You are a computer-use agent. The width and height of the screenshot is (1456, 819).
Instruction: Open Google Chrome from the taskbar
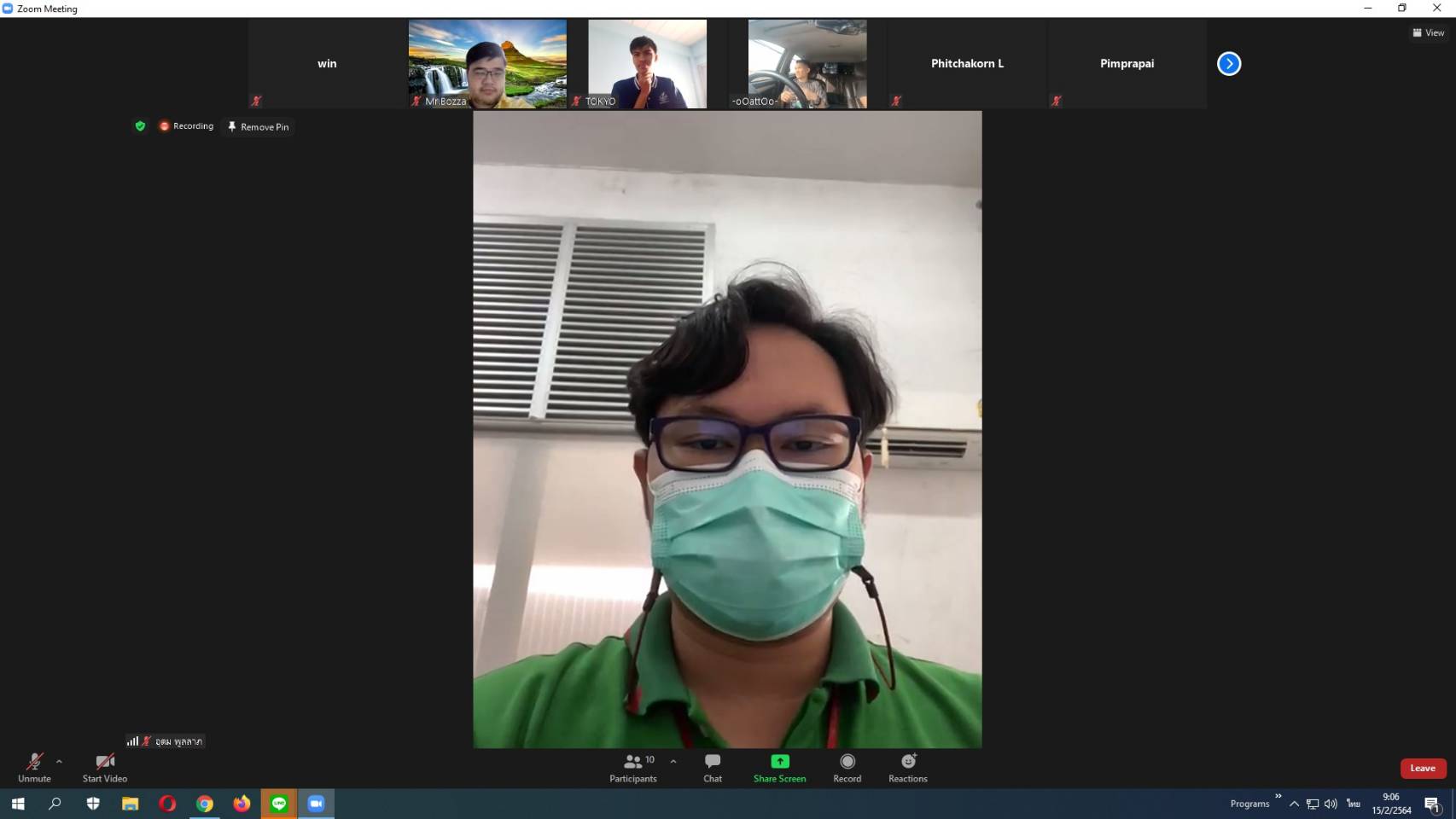(205, 804)
